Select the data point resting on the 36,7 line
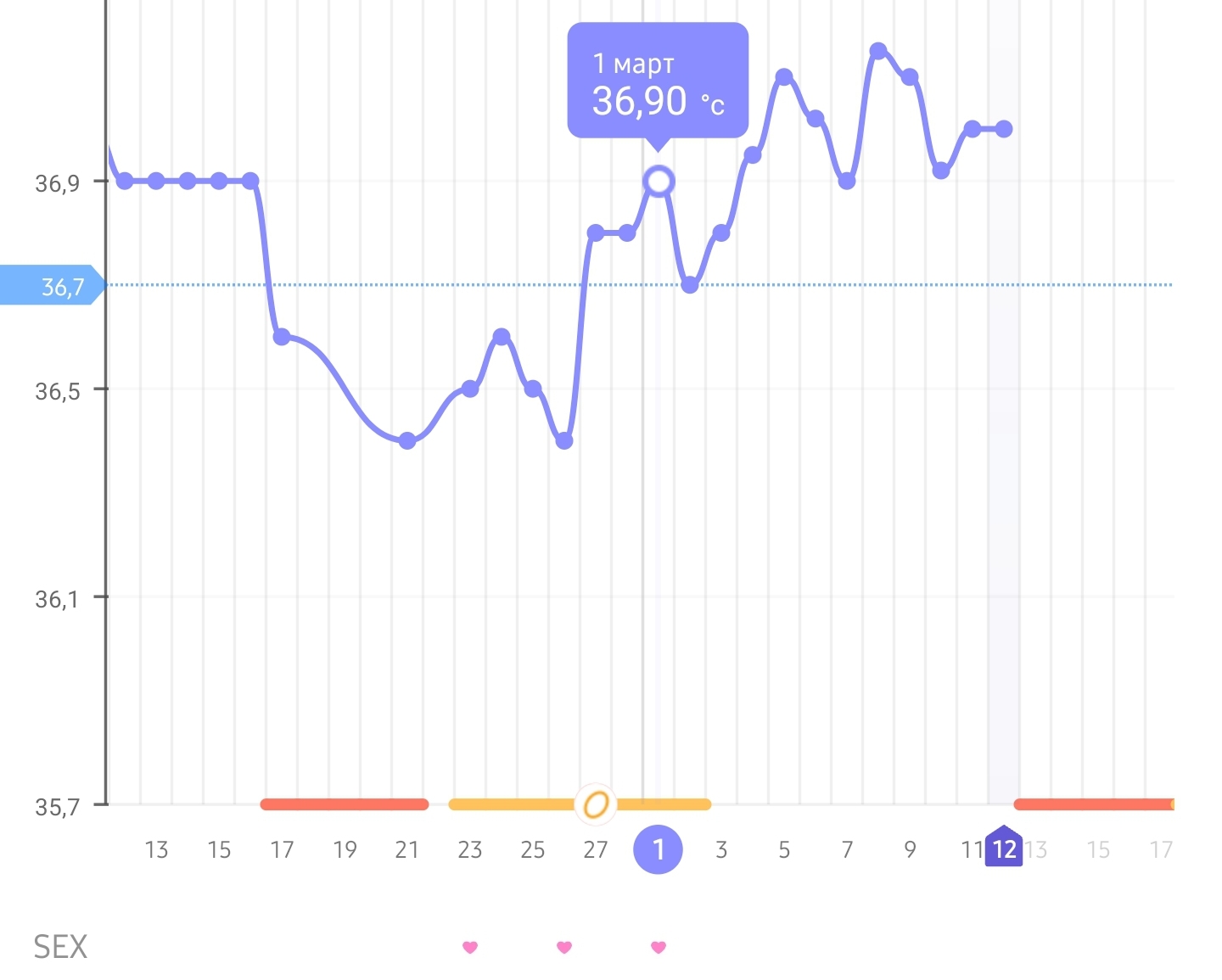Viewport: 1222px width, 980px height. [x=690, y=285]
